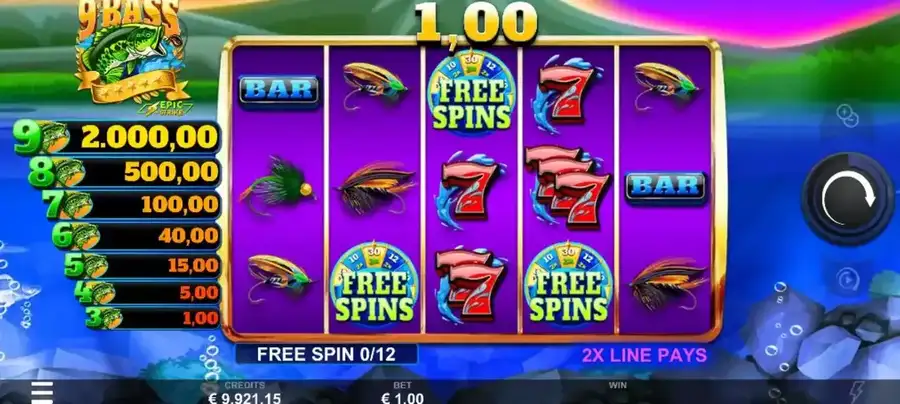Select the Free Spins symbol at top of reel three

pos(471,93)
